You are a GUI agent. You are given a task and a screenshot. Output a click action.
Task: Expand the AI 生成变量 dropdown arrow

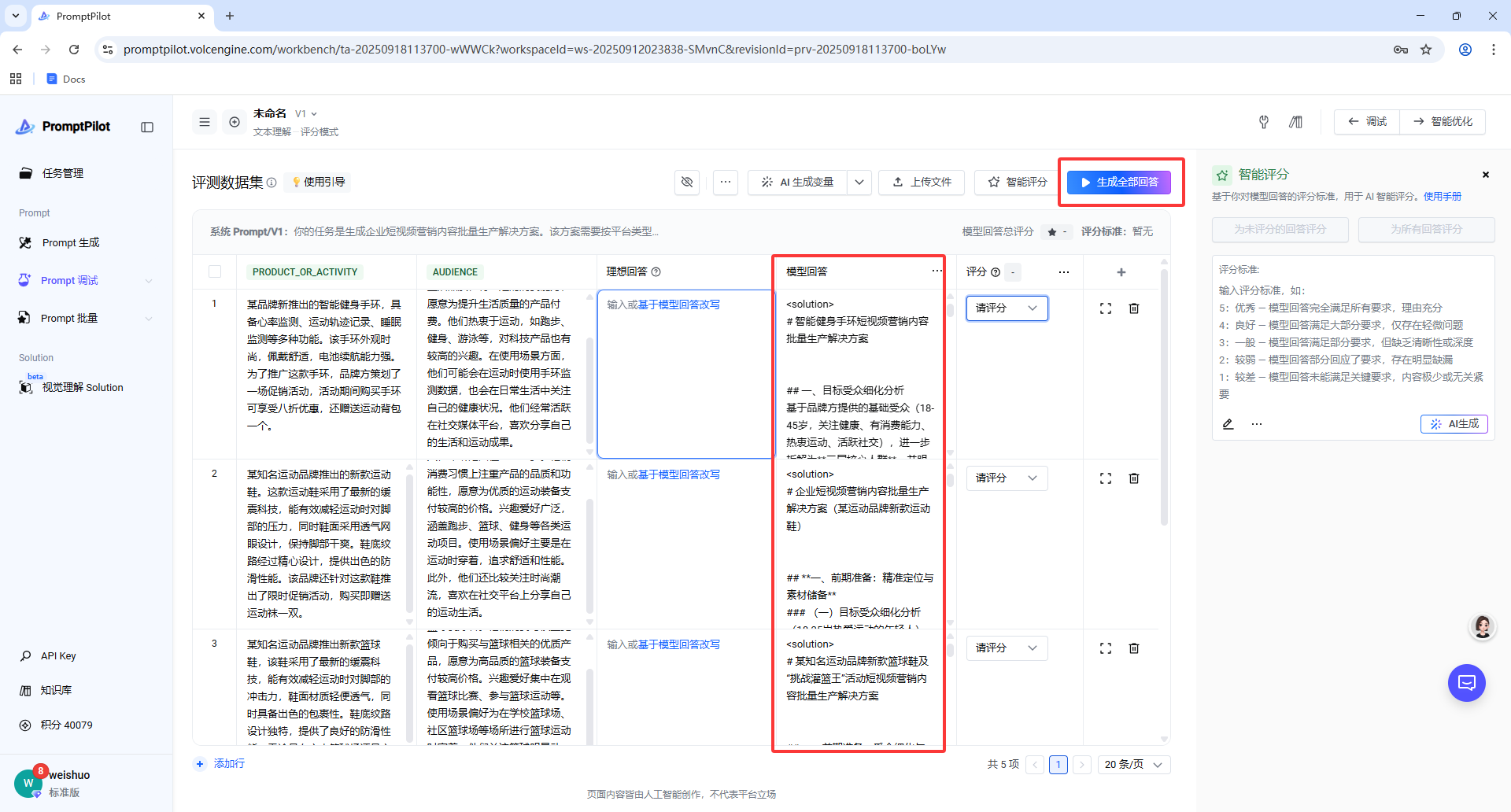(859, 182)
